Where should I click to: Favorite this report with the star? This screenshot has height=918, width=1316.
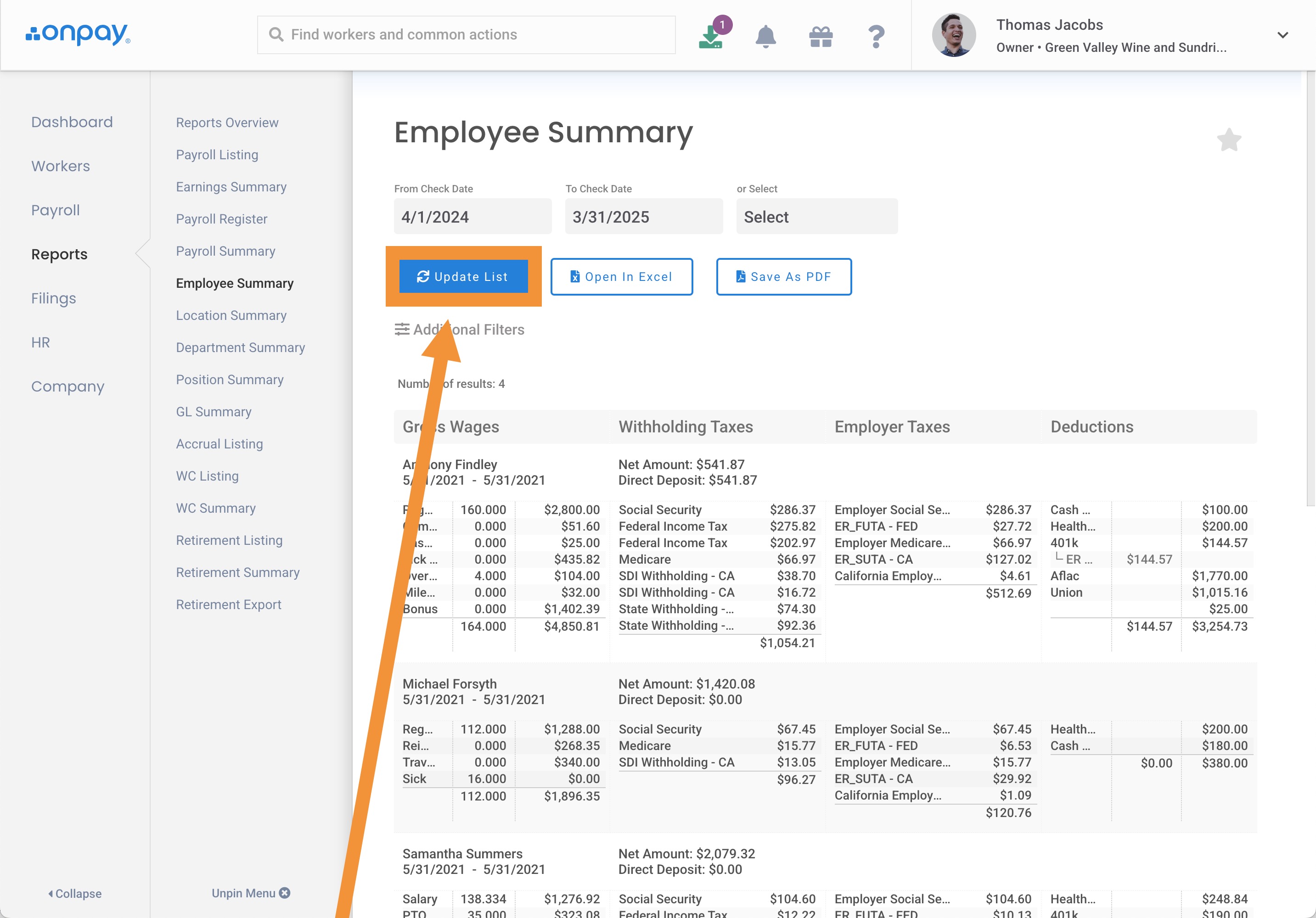(x=1229, y=140)
